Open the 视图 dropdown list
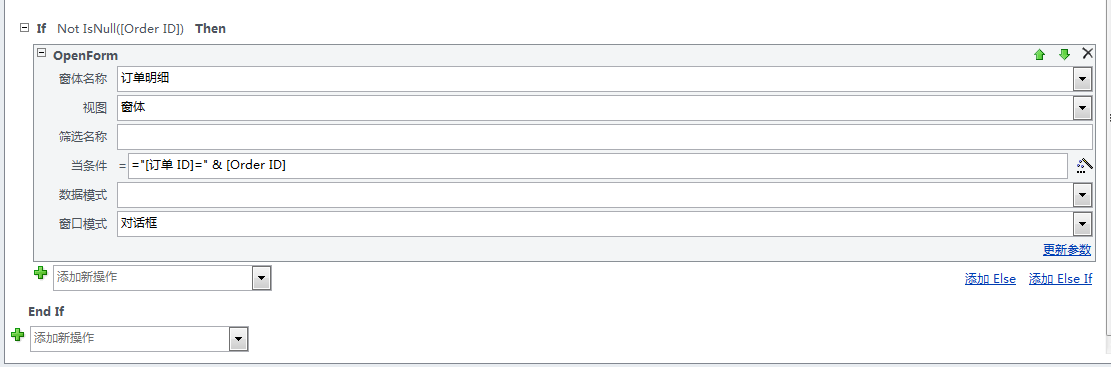 coord(1082,108)
